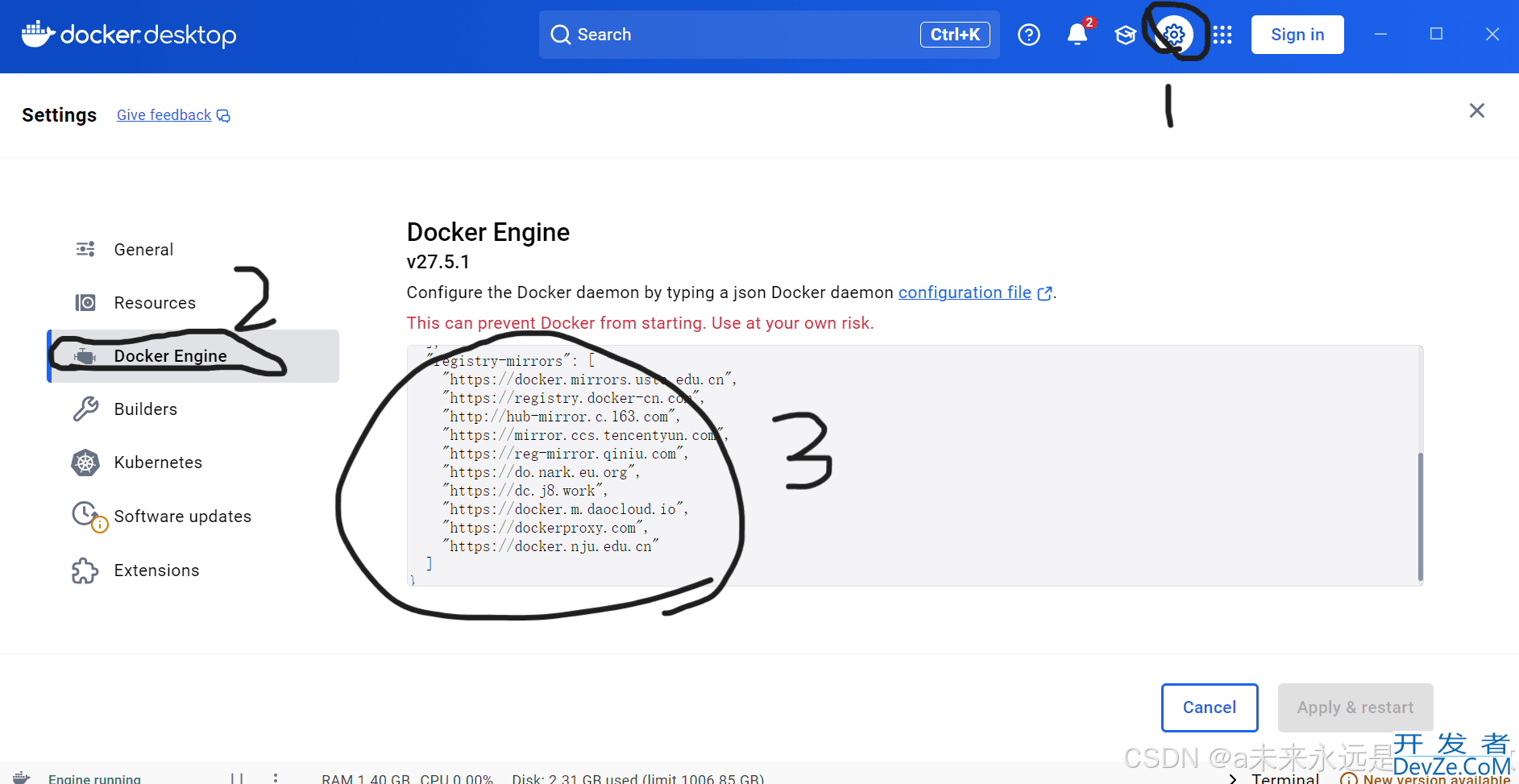Click the registry.docker-cn.com mirror line
The height and width of the screenshot is (784, 1519).
point(573,398)
